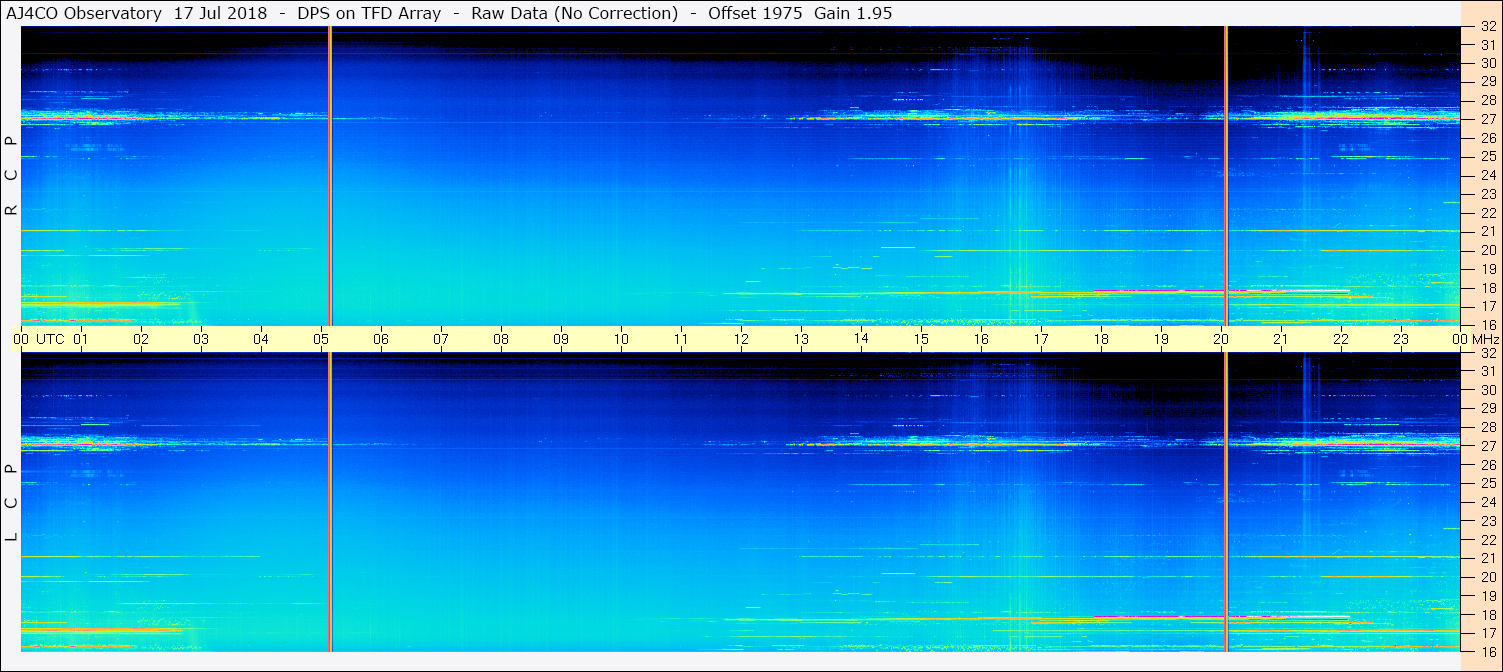This screenshot has width=1503, height=672.
Task: Click the 25 MHz label in LCP panel
Action: click(x=1487, y=484)
